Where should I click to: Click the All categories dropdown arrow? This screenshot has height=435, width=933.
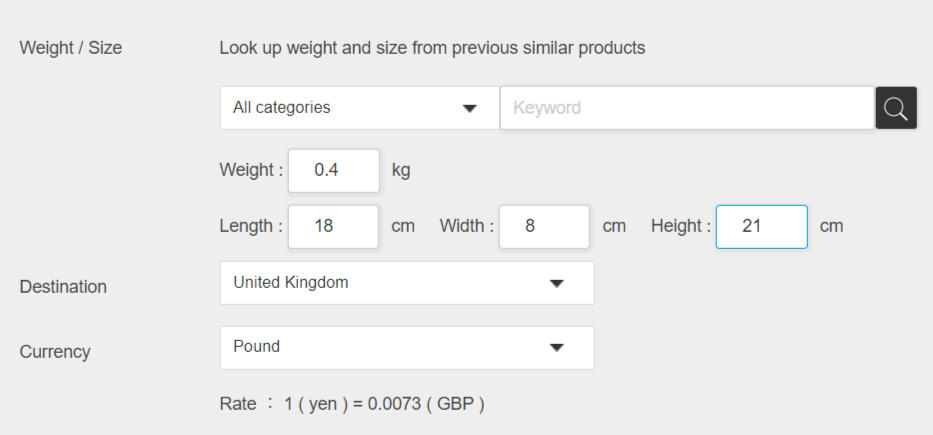(469, 108)
